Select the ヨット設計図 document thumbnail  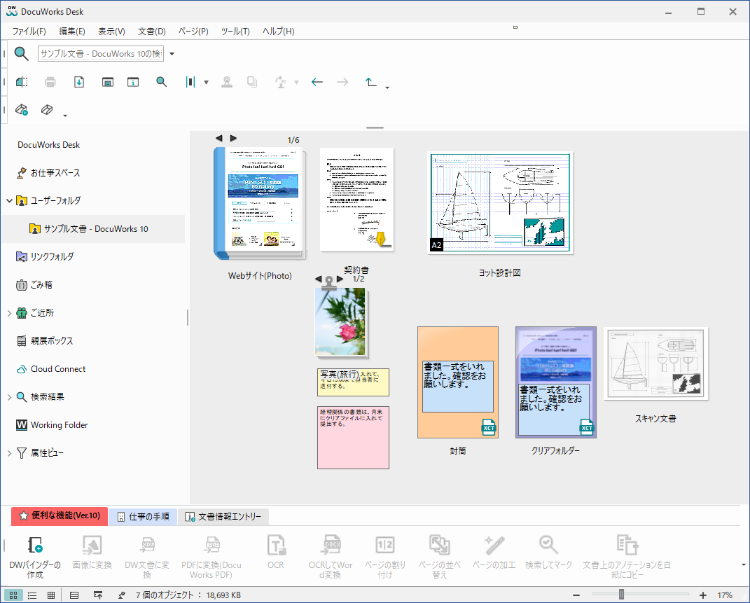click(500, 203)
